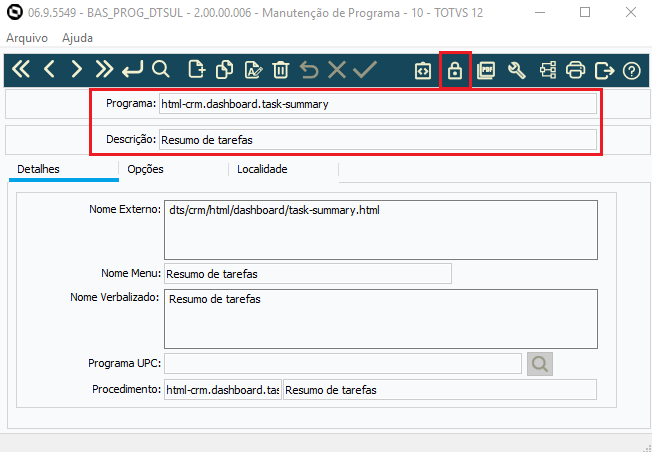Viewport: 652px width, 452px height.
Task: Open the hierarchy tree structure icon
Action: (548, 70)
